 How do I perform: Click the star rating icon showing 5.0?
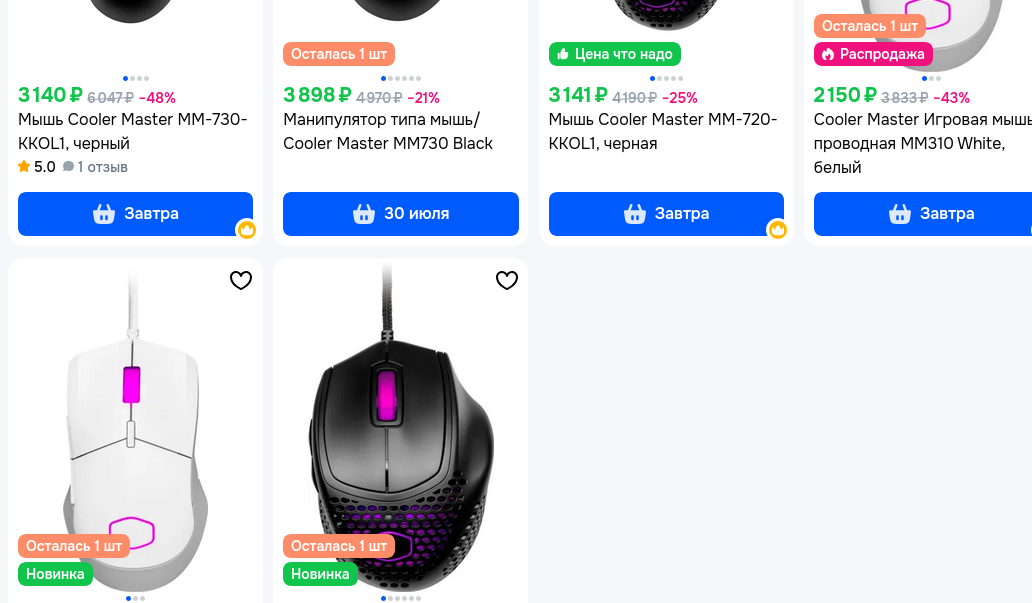[x=24, y=167]
